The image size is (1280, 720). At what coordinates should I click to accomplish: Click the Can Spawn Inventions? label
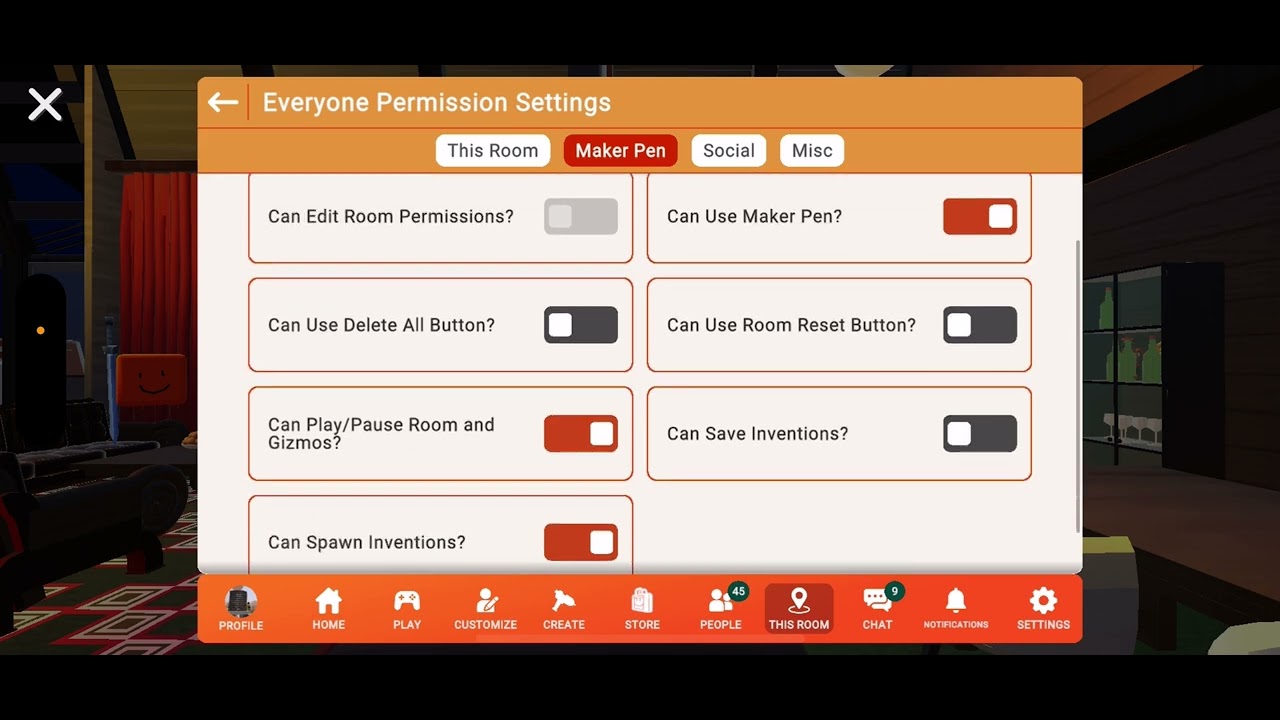(367, 542)
